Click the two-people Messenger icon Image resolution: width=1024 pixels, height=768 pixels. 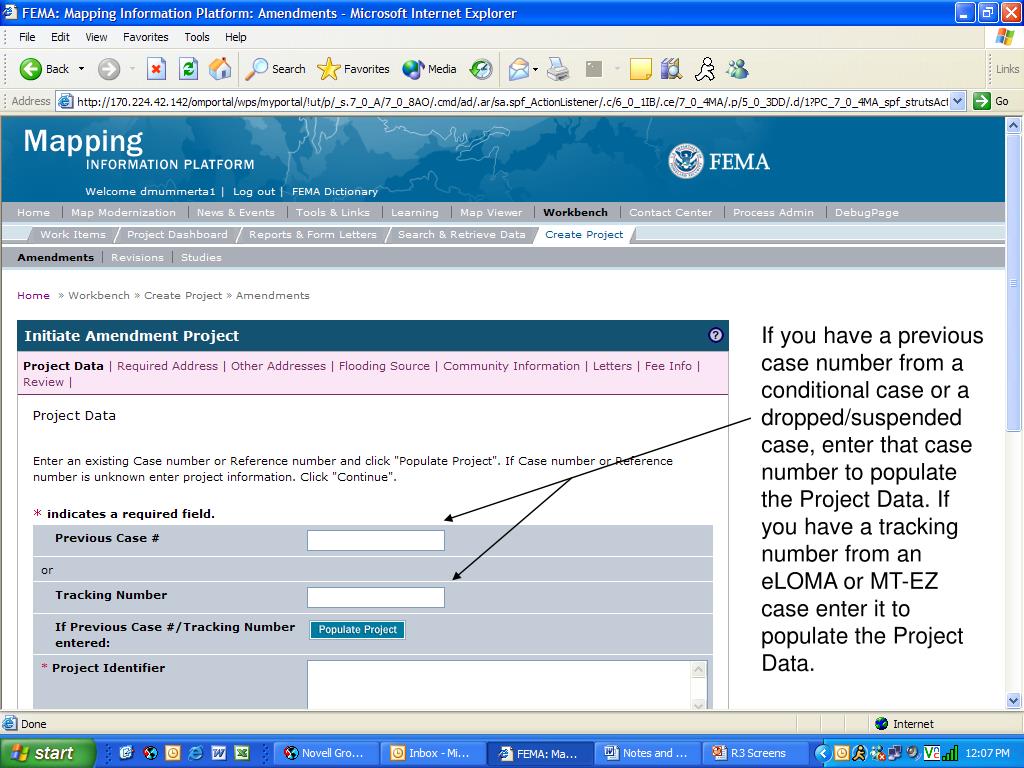[x=737, y=69]
